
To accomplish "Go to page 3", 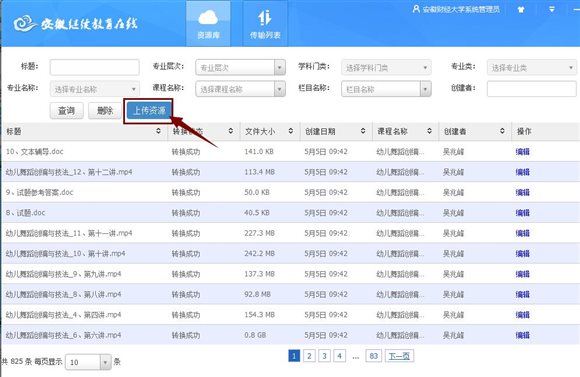I will point(324,356).
